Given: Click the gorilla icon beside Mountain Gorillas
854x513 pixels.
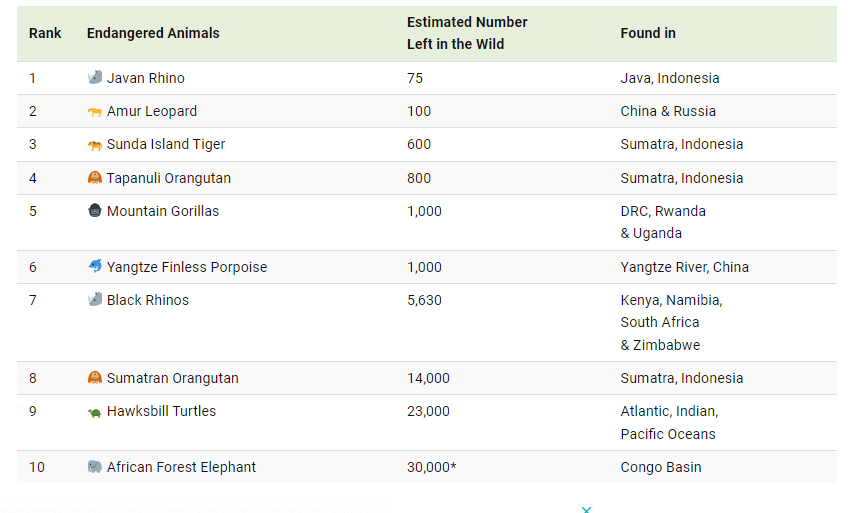Looking at the screenshot, I should [95, 211].
